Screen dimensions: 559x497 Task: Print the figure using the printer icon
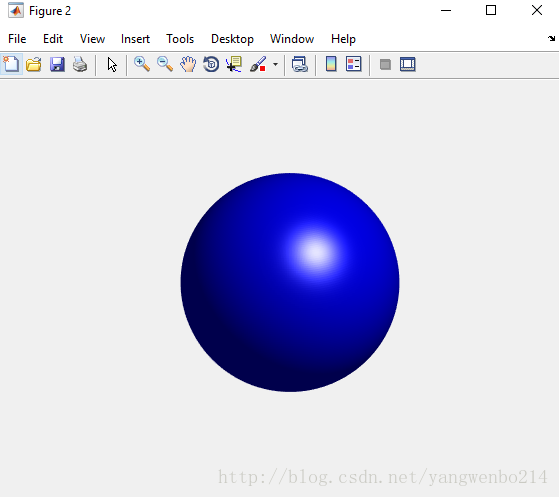(80, 65)
